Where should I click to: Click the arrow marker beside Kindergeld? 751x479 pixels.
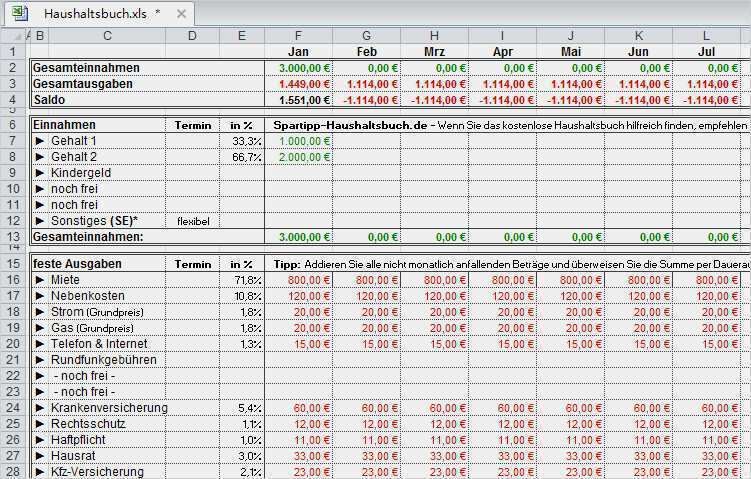click(x=40, y=173)
